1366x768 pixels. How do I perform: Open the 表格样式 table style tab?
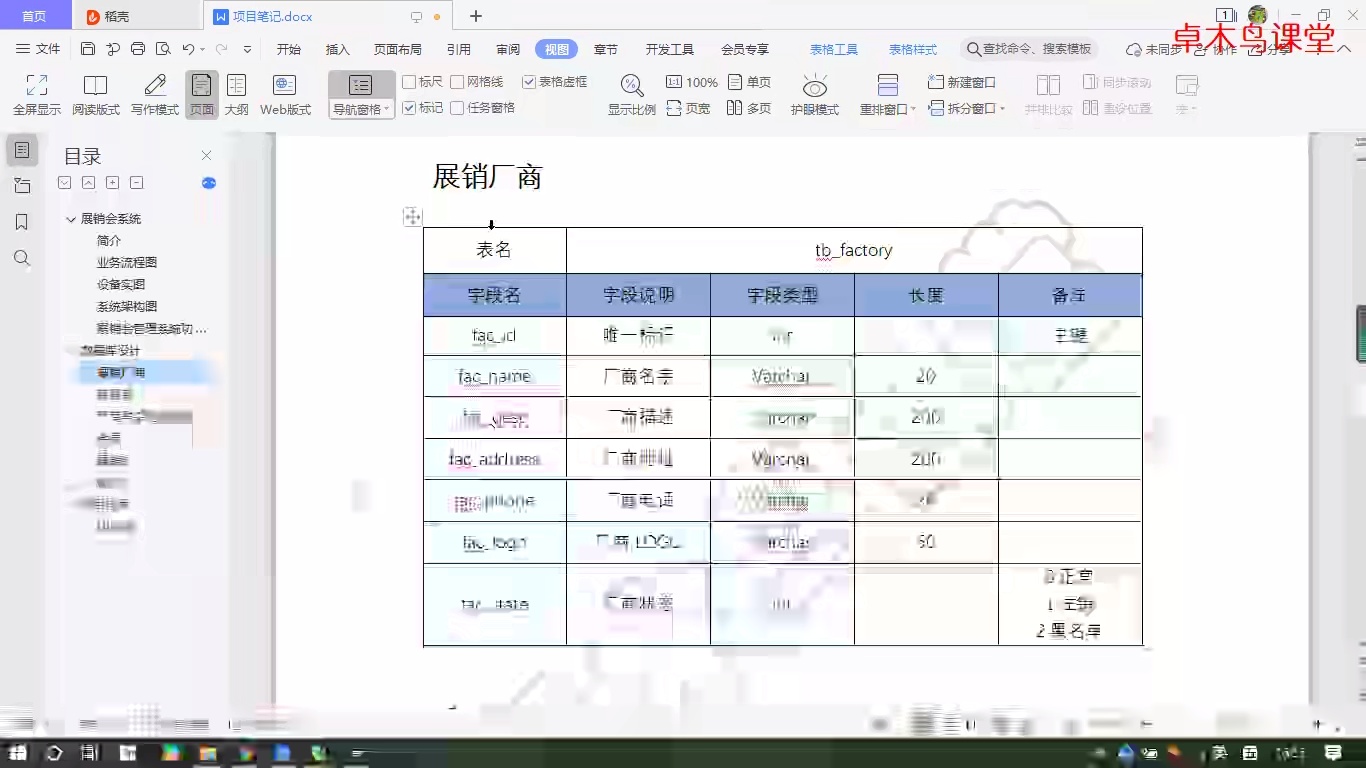pyautogui.click(x=912, y=48)
